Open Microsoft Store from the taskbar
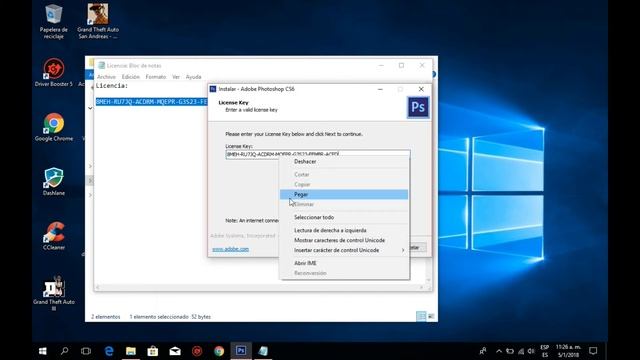The image size is (640, 360). [153, 351]
